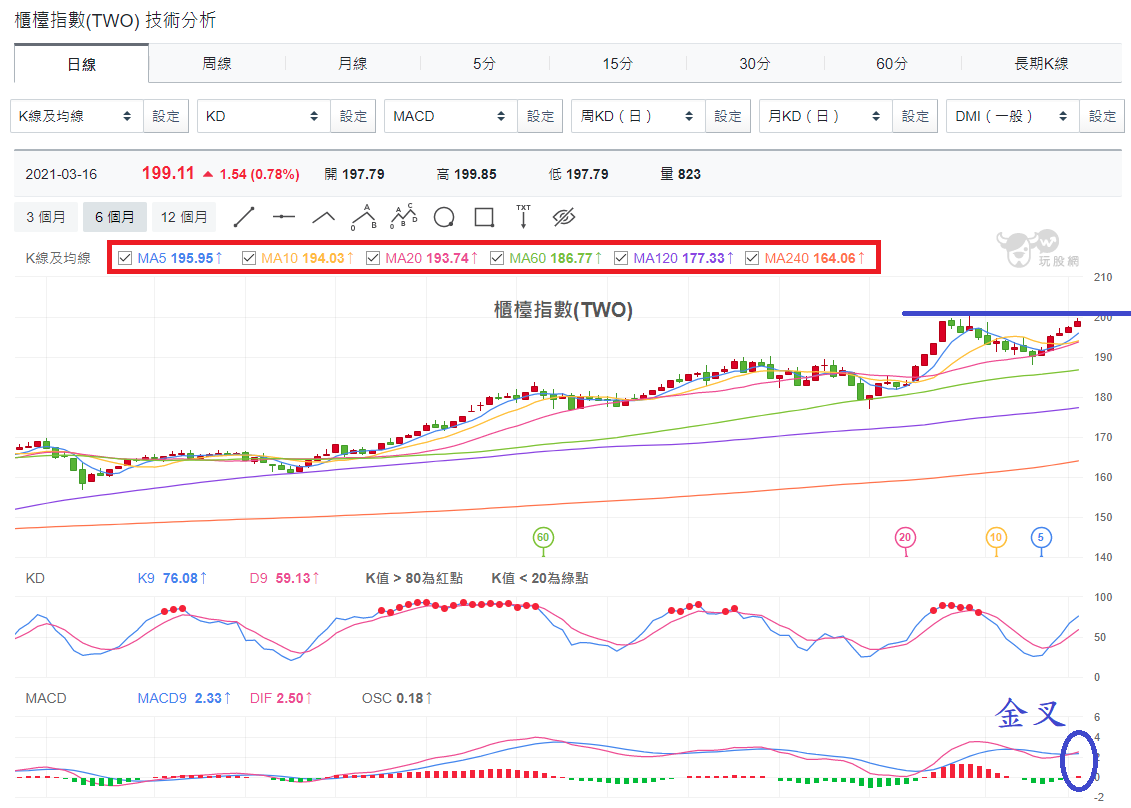1131x808 pixels.
Task: Open the K線及均線 indicator dropdown
Action: [x=76, y=116]
